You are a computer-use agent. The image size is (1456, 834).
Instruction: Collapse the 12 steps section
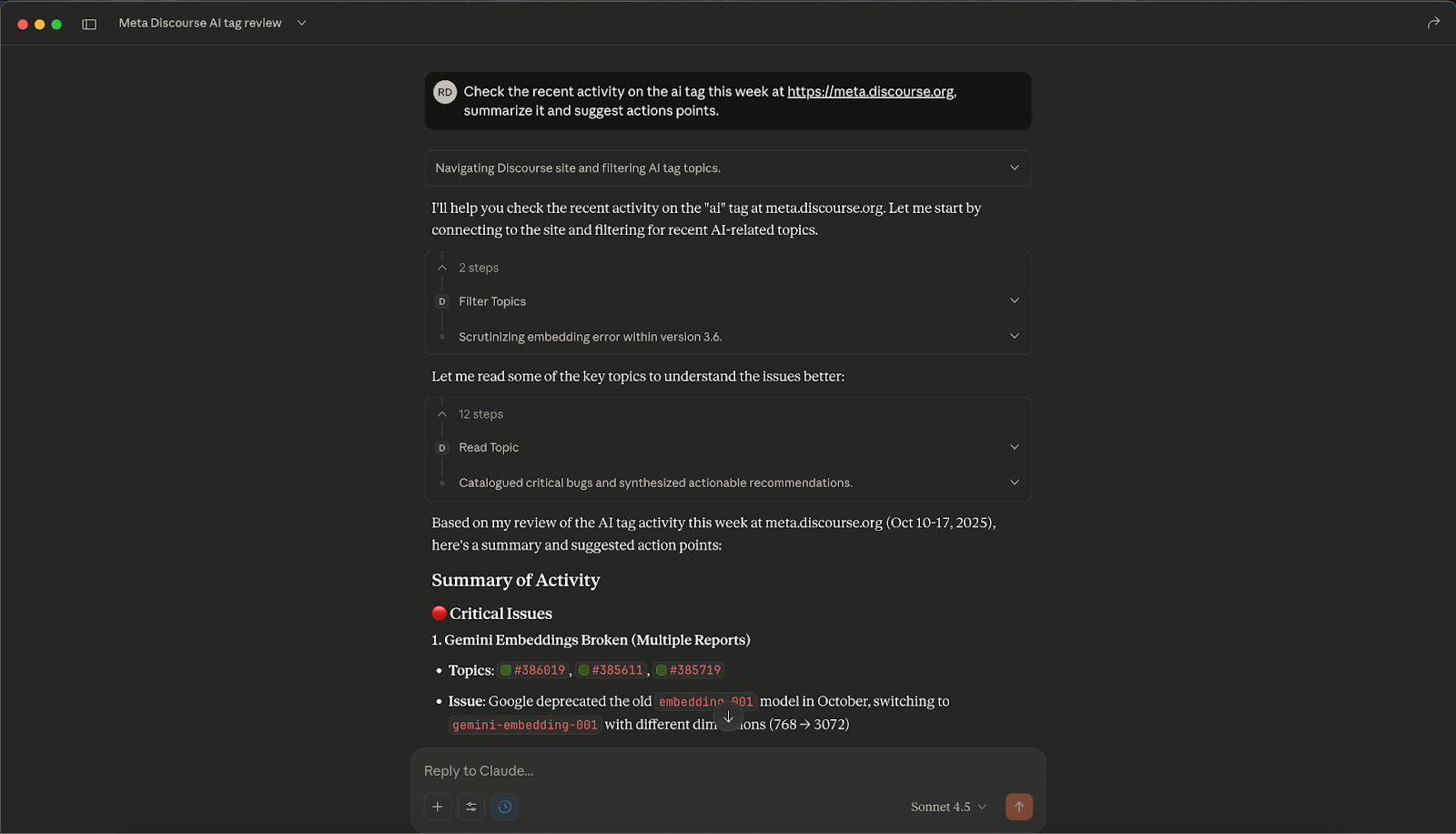coord(441,413)
